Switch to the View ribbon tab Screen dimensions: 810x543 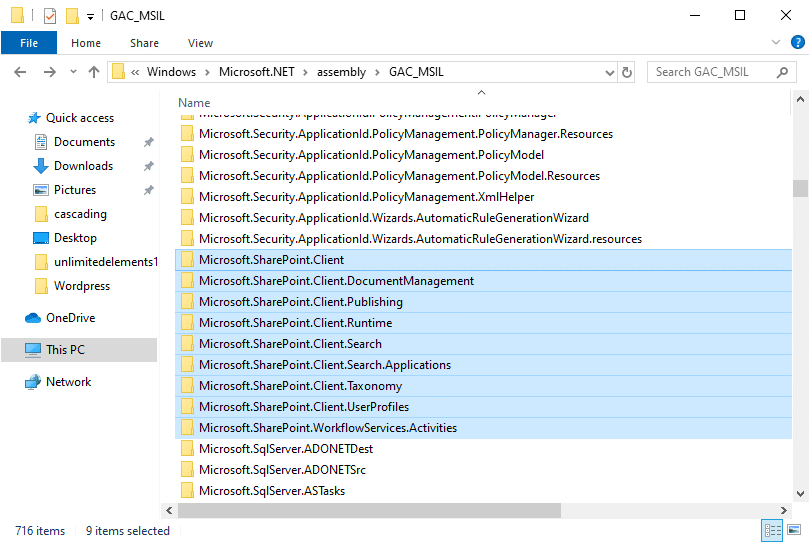[200, 43]
